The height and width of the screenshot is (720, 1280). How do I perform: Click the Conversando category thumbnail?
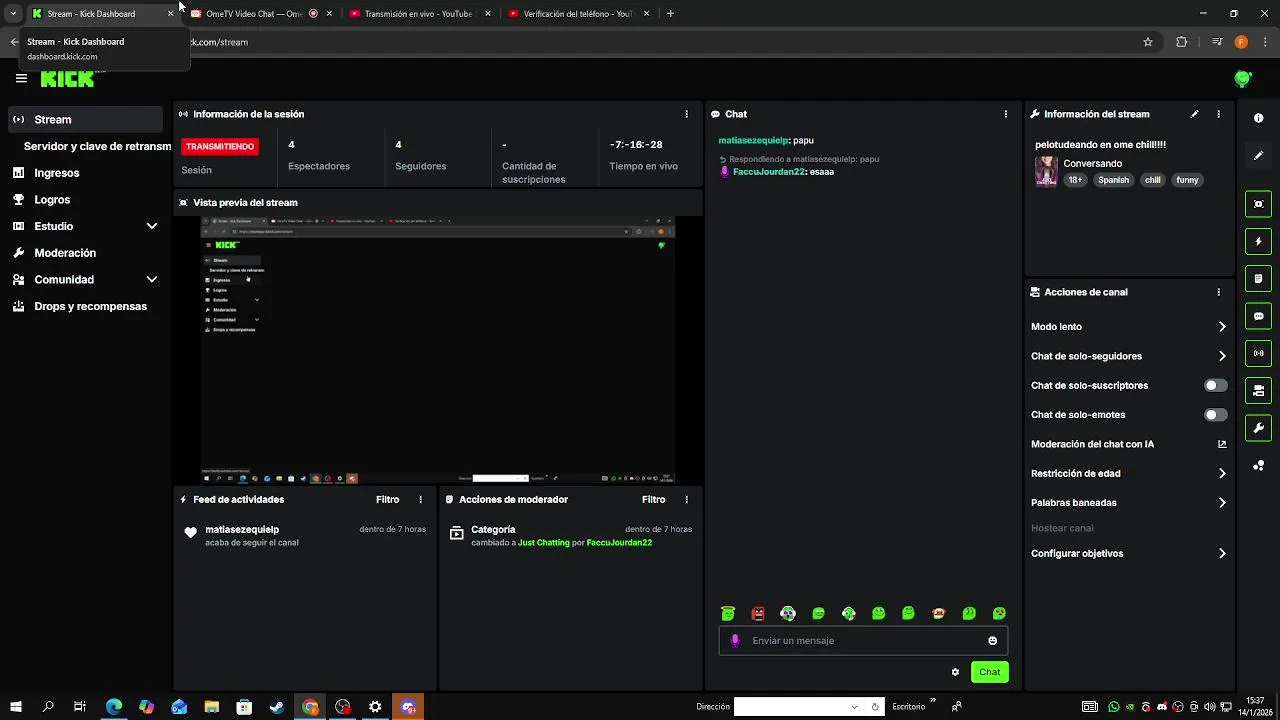pyautogui.click(x=1046, y=171)
